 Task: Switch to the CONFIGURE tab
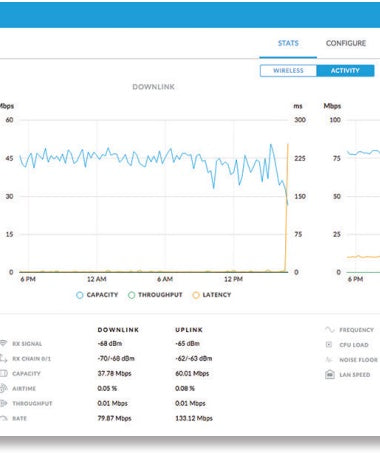coord(346,43)
